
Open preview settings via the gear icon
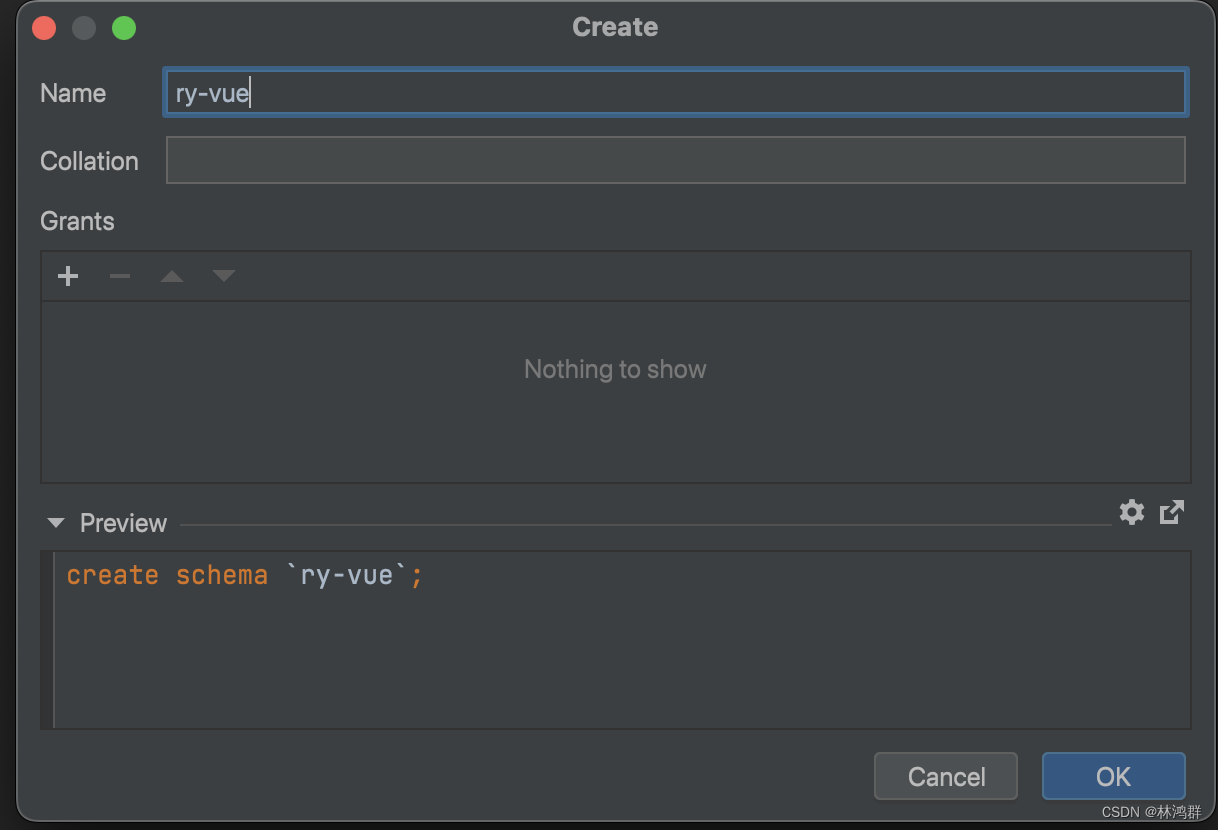pyautogui.click(x=1131, y=512)
